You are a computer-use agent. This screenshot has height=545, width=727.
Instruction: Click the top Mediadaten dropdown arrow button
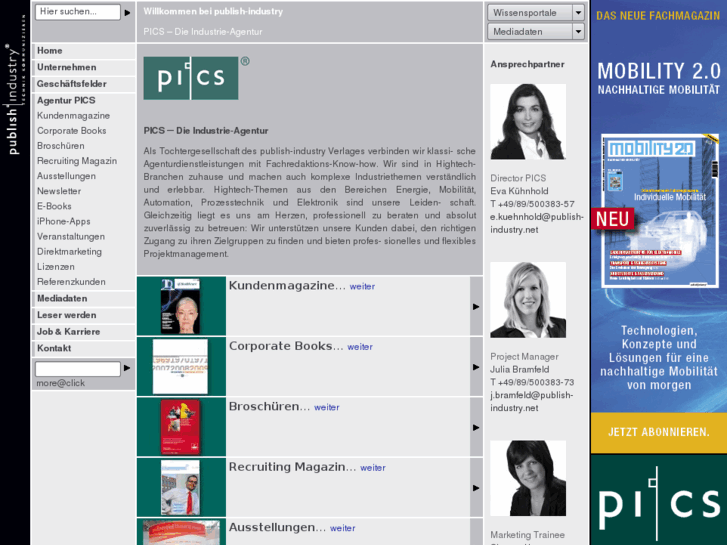578,32
